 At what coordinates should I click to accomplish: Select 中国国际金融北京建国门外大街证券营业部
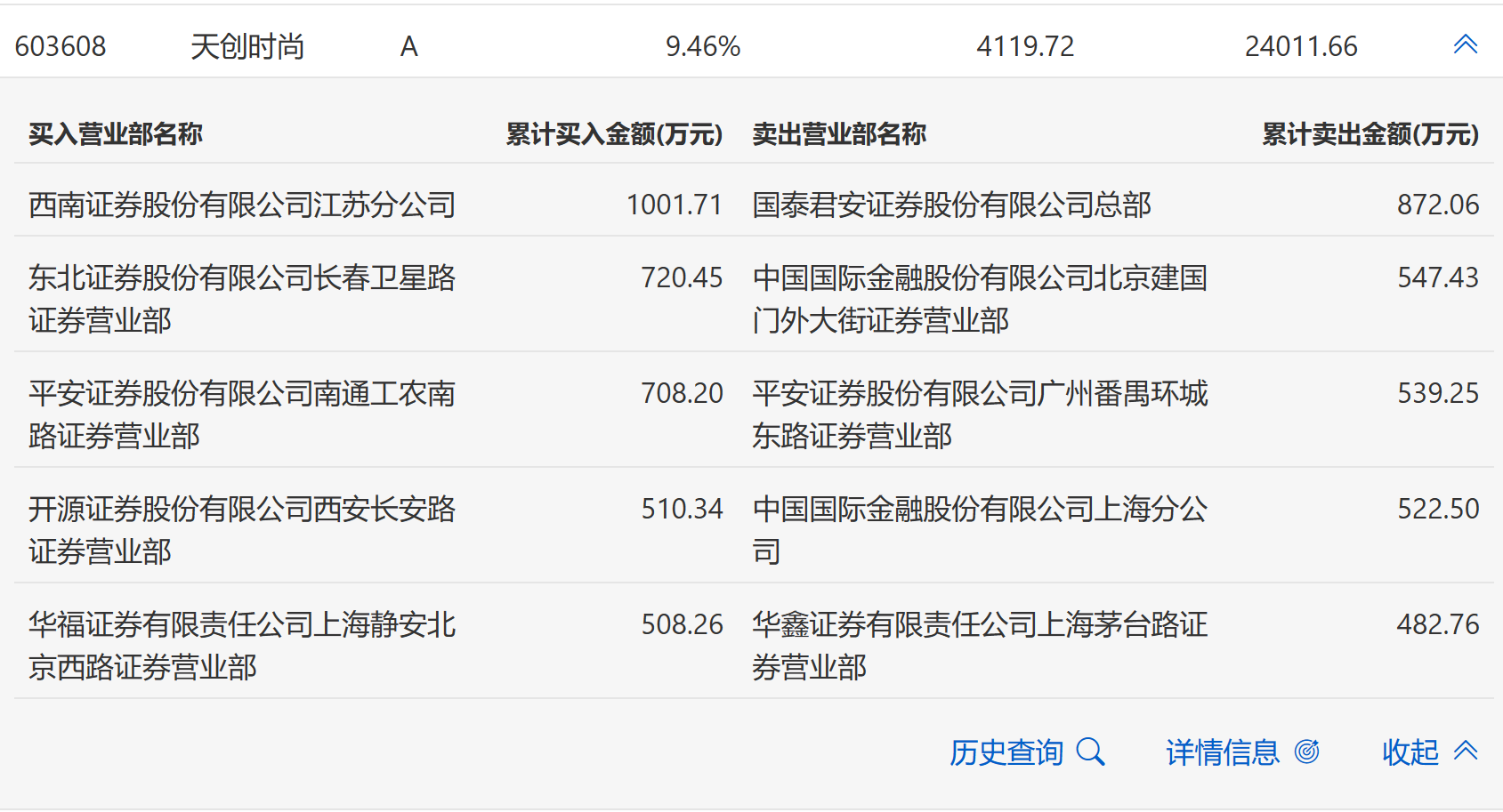tap(980, 299)
